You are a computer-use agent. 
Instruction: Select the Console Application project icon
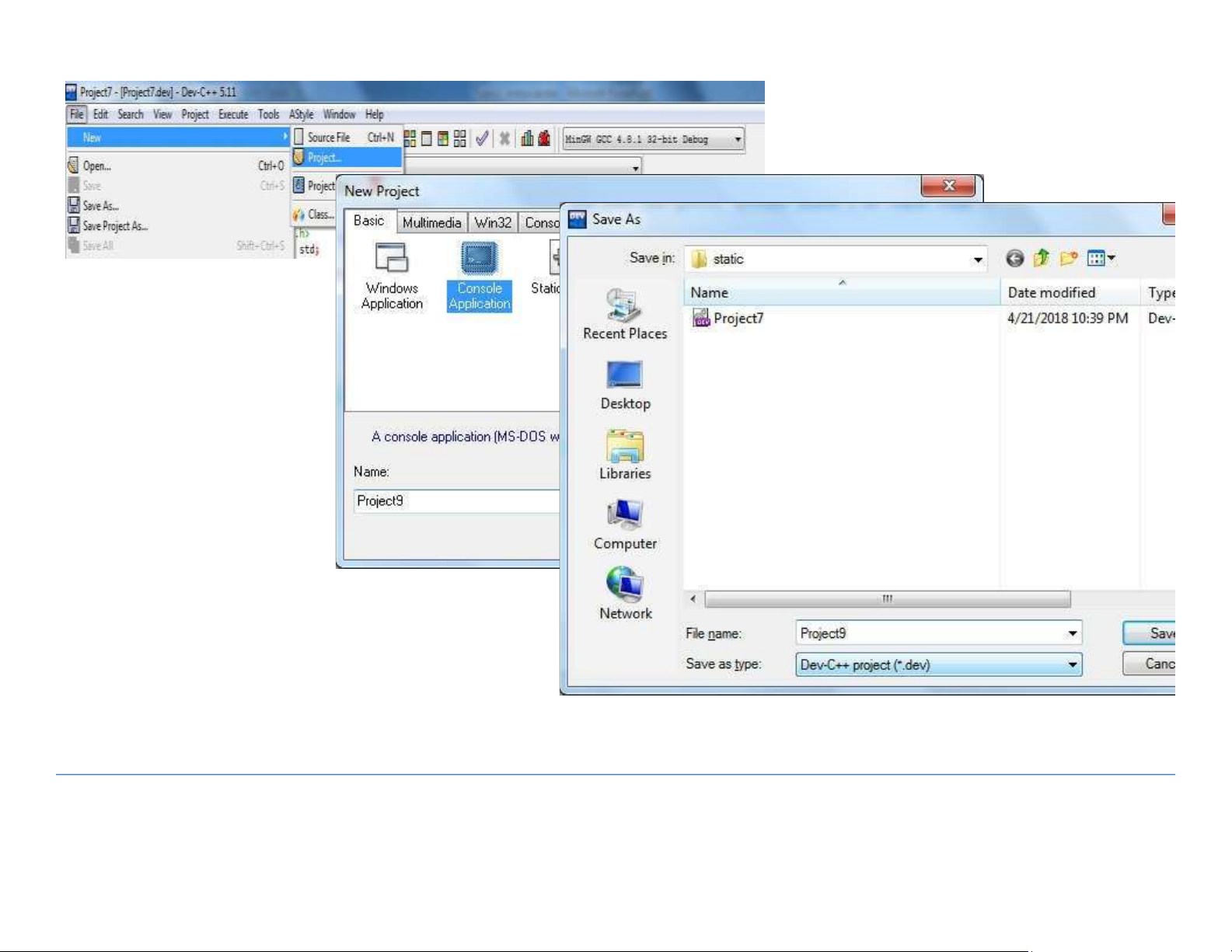click(x=479, y=260)
